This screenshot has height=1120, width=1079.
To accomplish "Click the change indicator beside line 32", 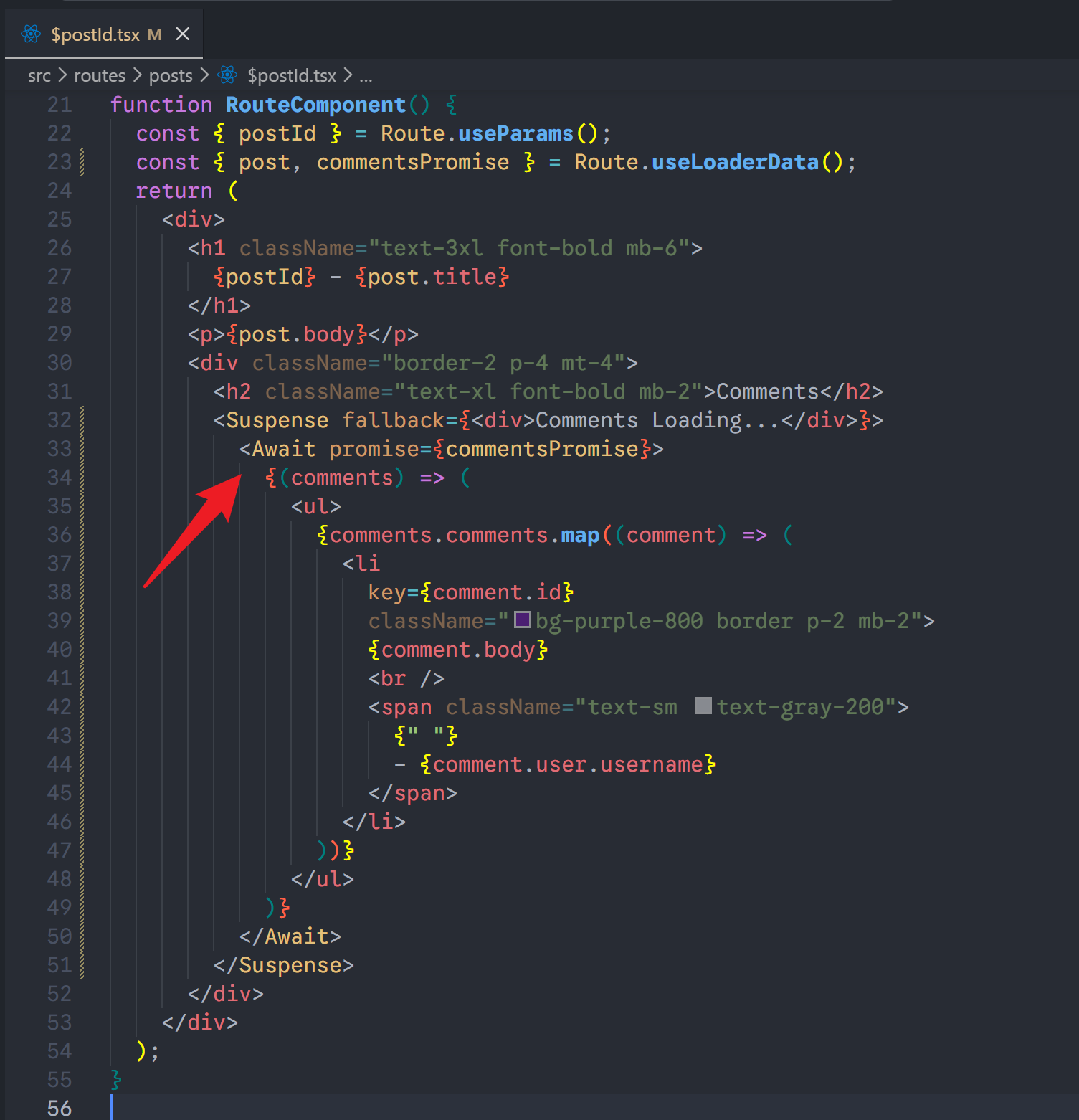I will (x=82, y=420).
